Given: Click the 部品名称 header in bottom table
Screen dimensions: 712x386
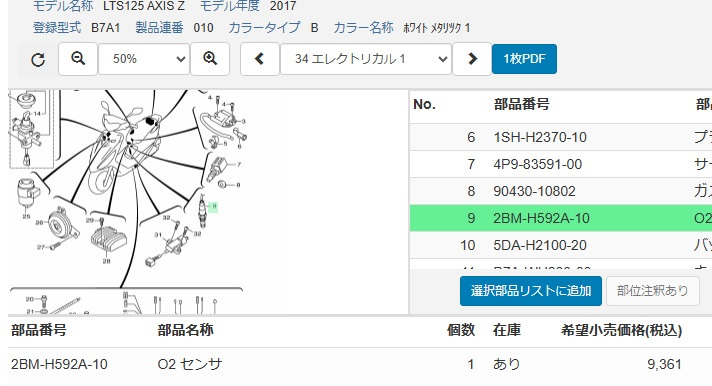Looking at the screenshot, I should pos(185,330).
